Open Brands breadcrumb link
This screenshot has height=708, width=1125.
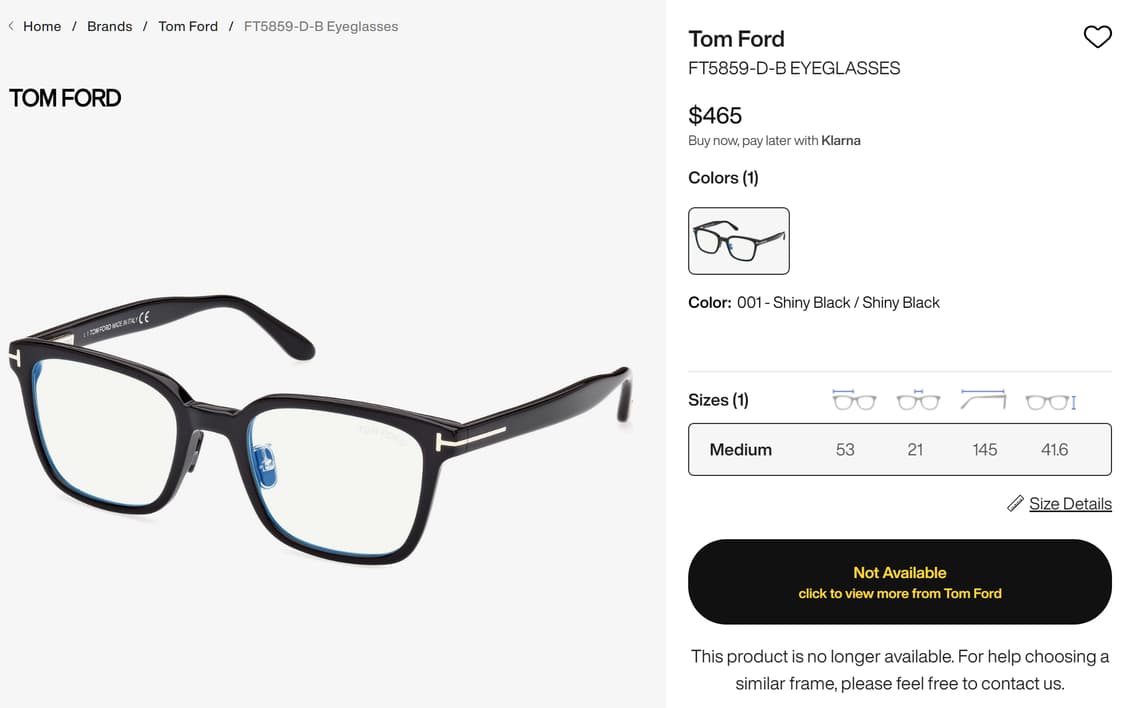(110, 26)
